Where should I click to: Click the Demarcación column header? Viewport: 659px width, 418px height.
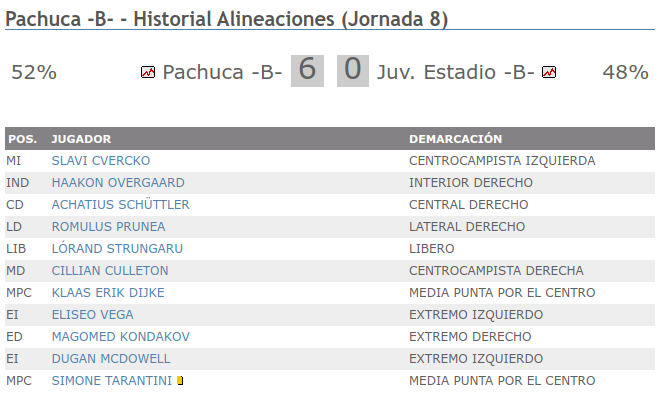pyautogui.click(x=455, y=139)
